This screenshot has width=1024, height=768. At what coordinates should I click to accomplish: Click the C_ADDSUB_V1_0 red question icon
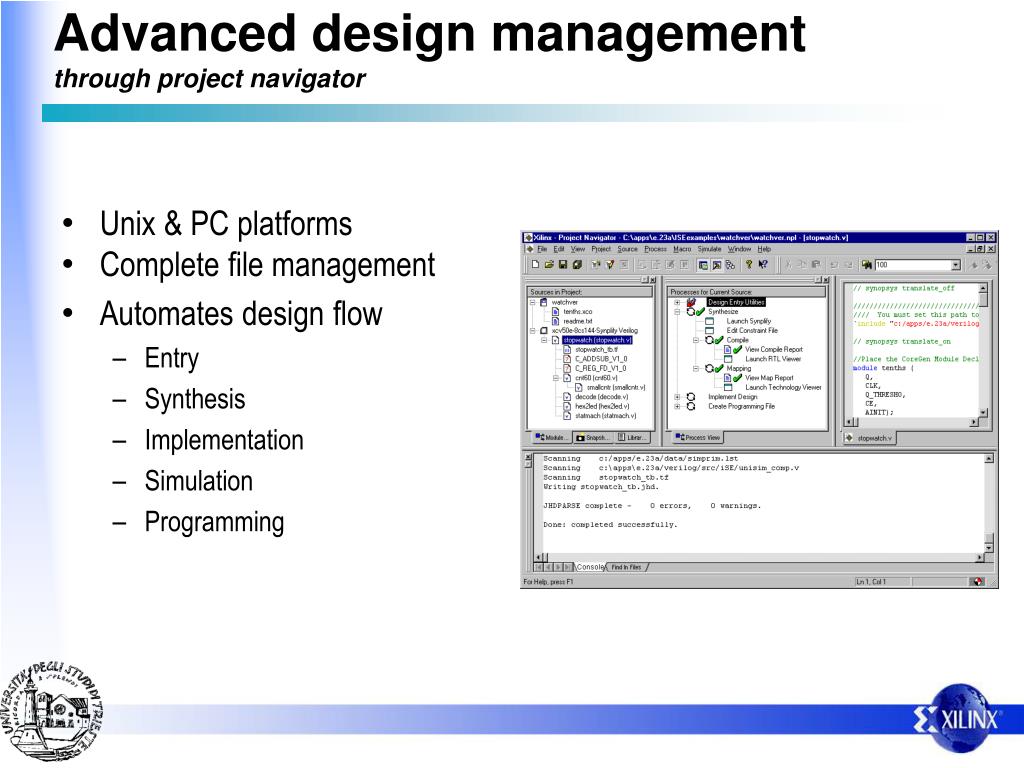coord(567,359)
